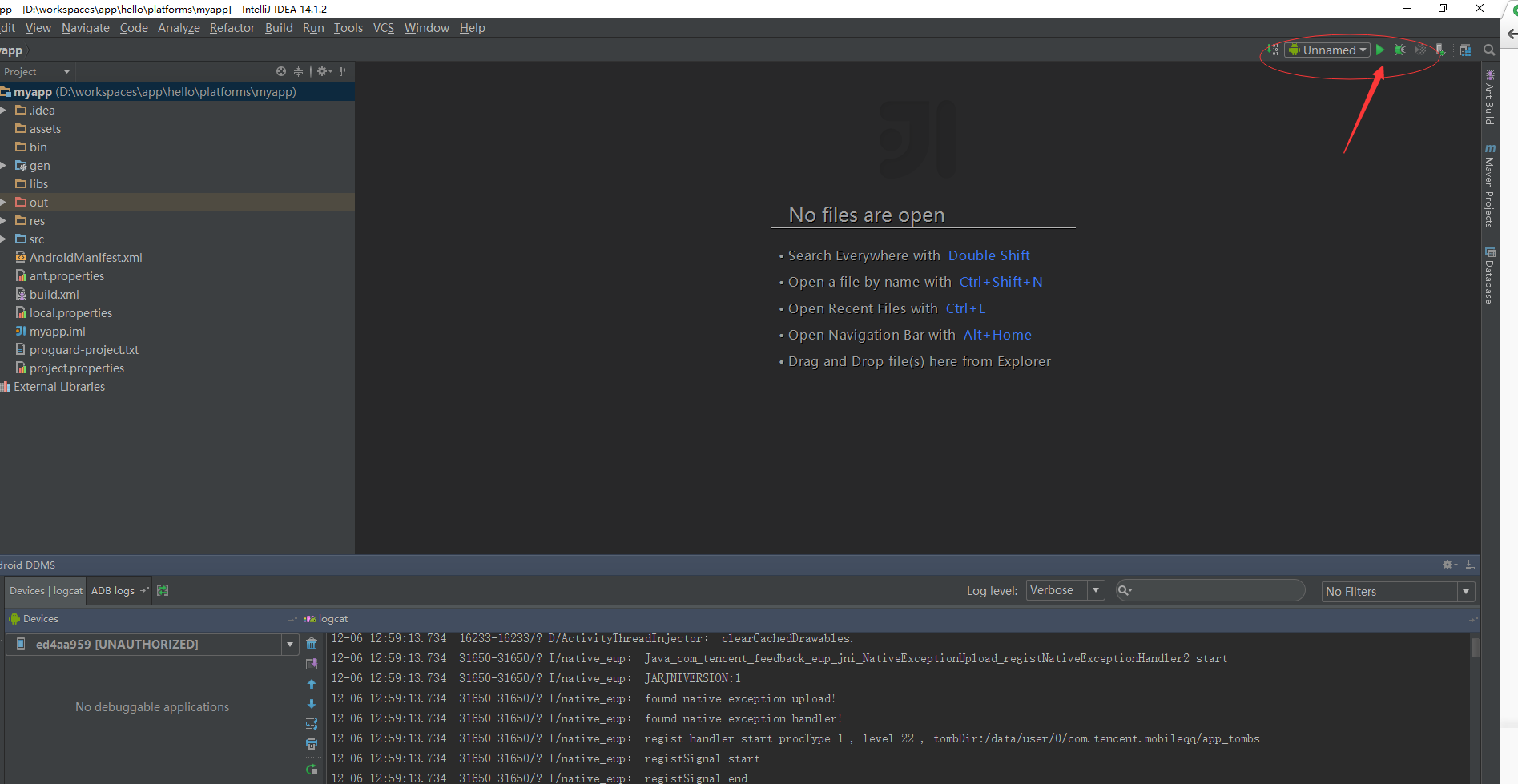The height and width of the screenshot is (784, 1518).
Task: Click the green sync icon beside ADB logs
Action: [x=163, y=590]
